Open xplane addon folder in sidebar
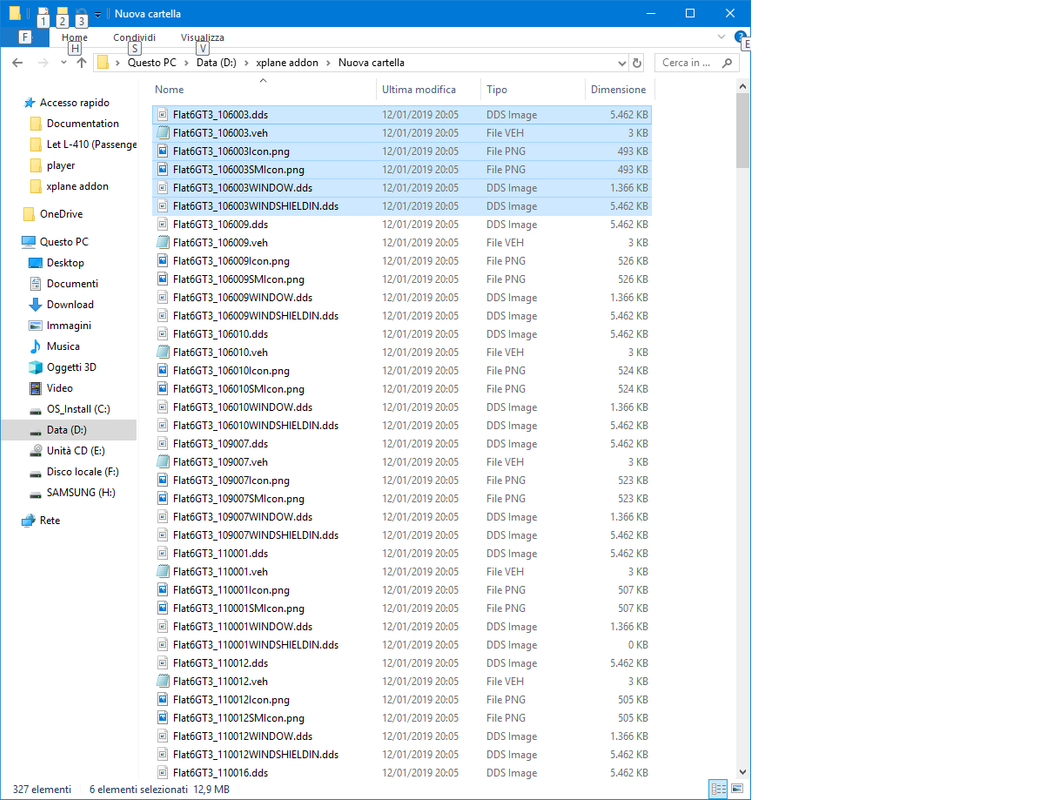The height and width of the screenshot is (800, 1053). coord(77,186)
